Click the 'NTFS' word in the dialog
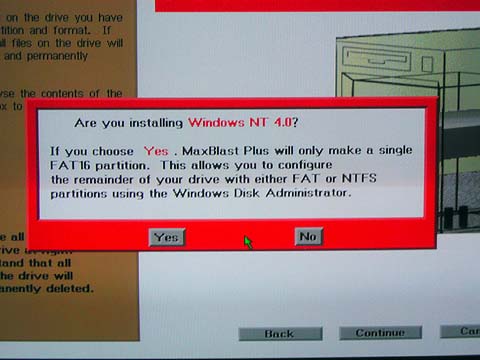Image resolution: width=480 pixels, height=360 pixels. click(x=359, y=178)
